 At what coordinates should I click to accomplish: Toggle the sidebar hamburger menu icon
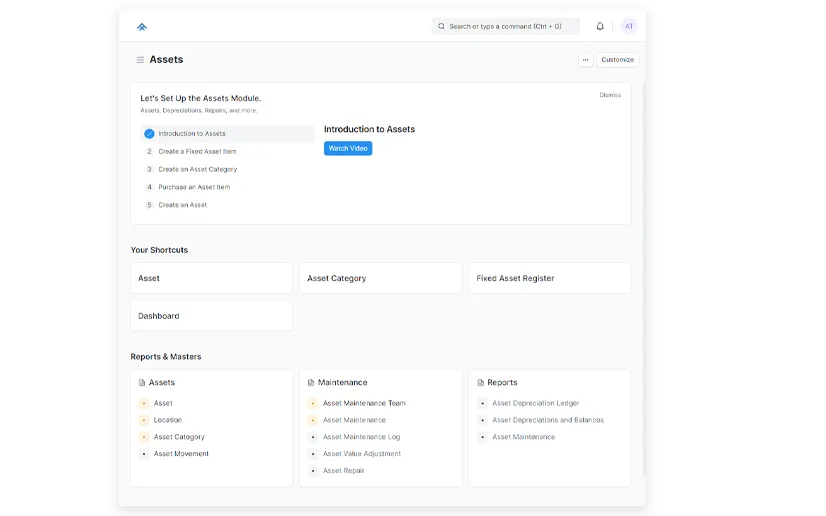[140, 60]
